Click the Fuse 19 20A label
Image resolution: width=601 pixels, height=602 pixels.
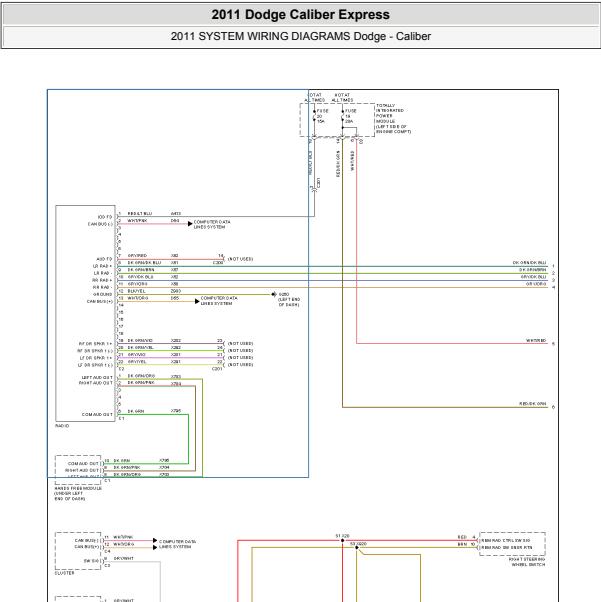point(350,116)
